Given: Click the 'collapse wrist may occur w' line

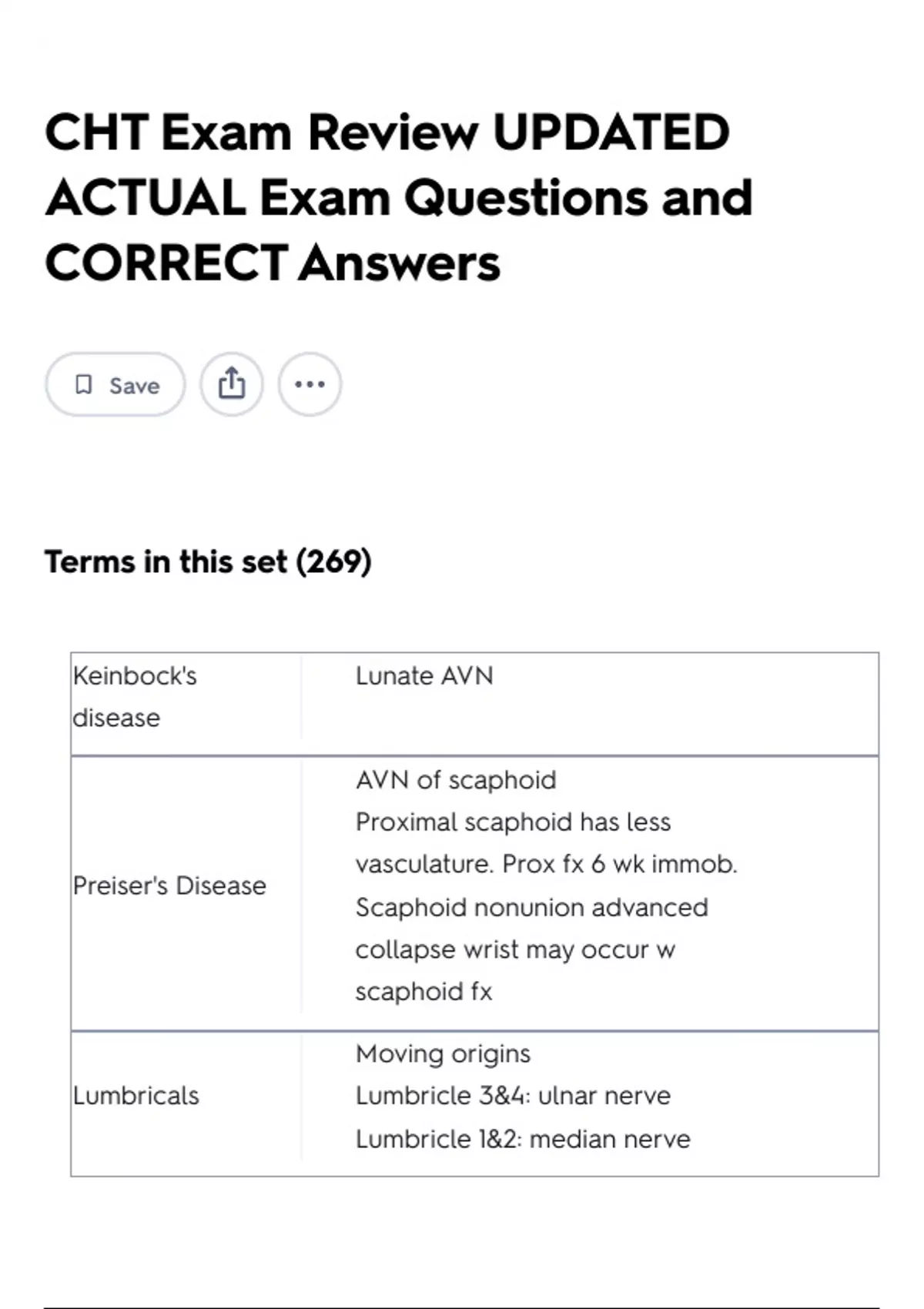Looking at the screenshot, I should pos(515,949).
